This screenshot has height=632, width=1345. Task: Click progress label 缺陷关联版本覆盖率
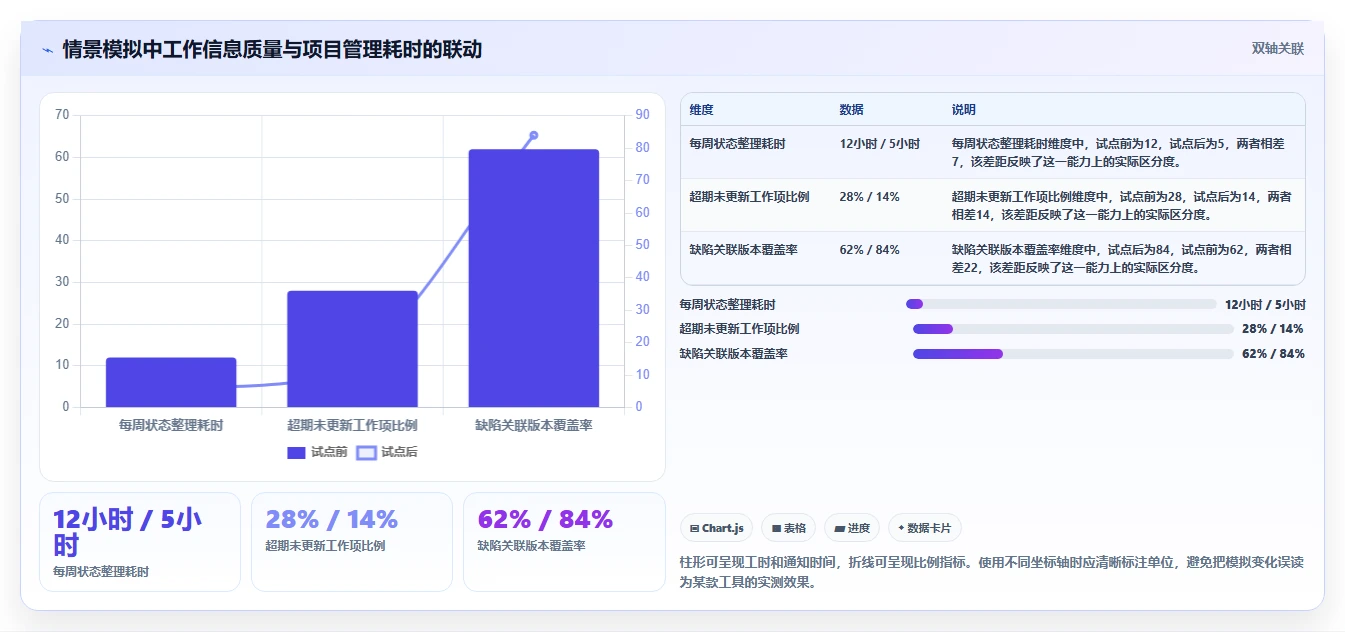click(x=733, y=354)
